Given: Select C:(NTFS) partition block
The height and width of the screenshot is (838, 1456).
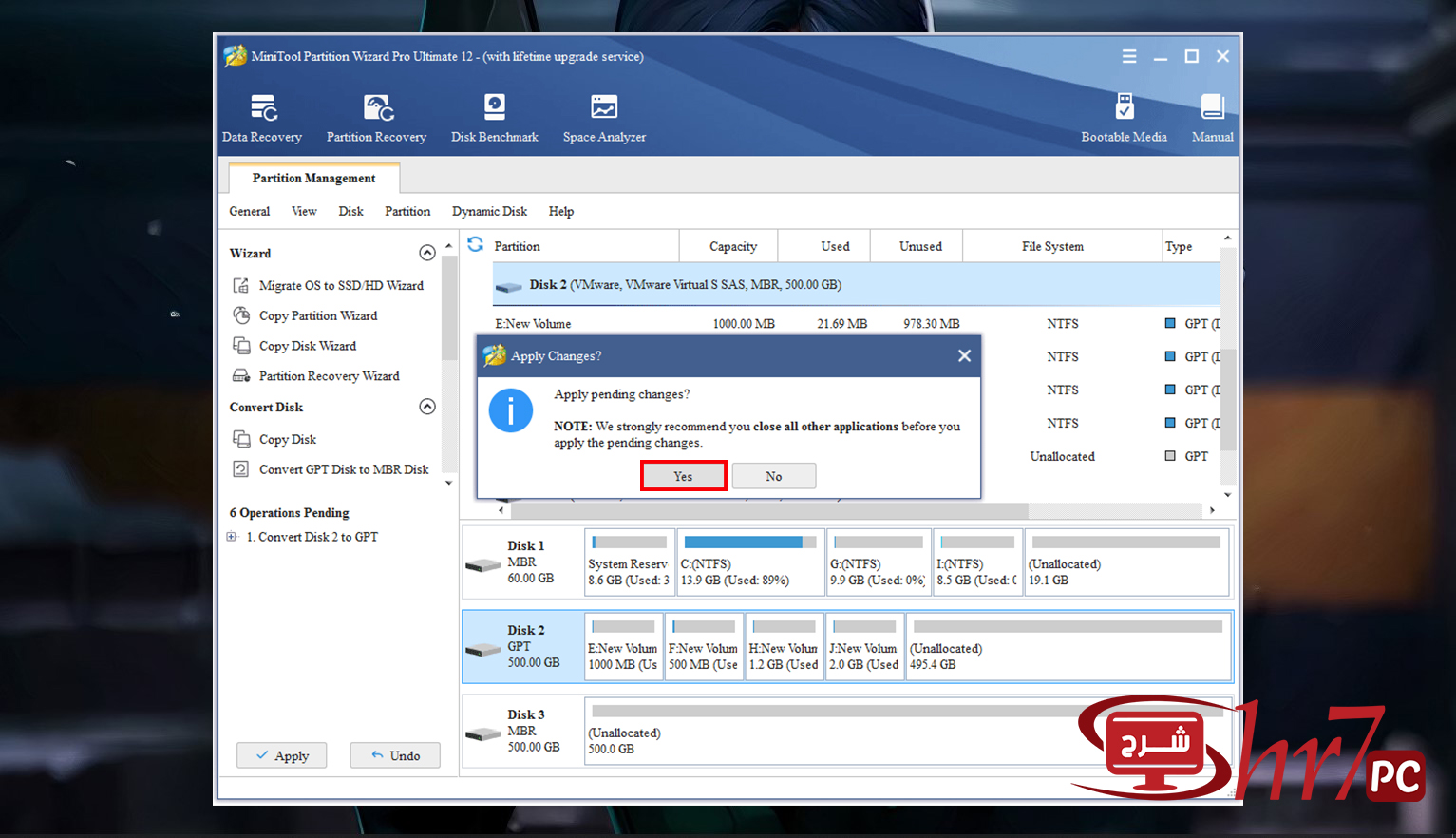Looking at the screenshot, I should (750, 562).
